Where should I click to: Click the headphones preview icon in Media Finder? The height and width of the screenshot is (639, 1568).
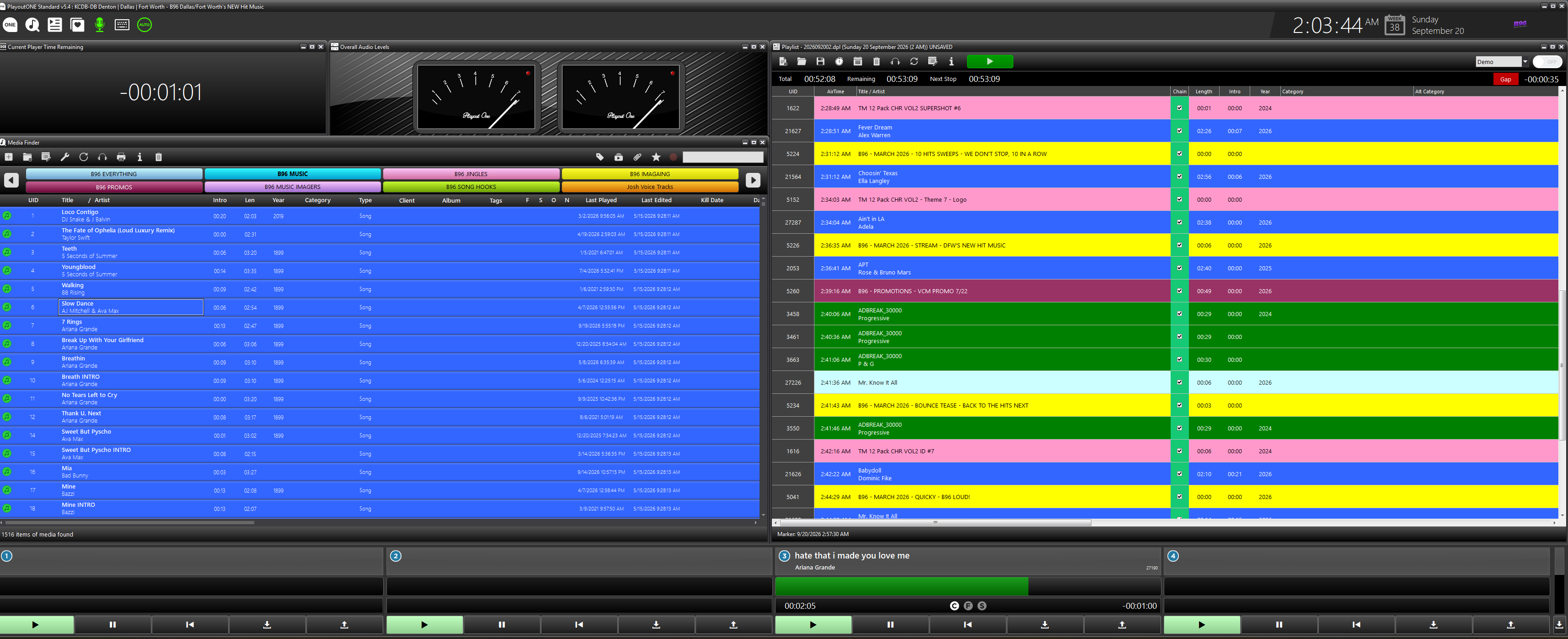pos(102,157)
